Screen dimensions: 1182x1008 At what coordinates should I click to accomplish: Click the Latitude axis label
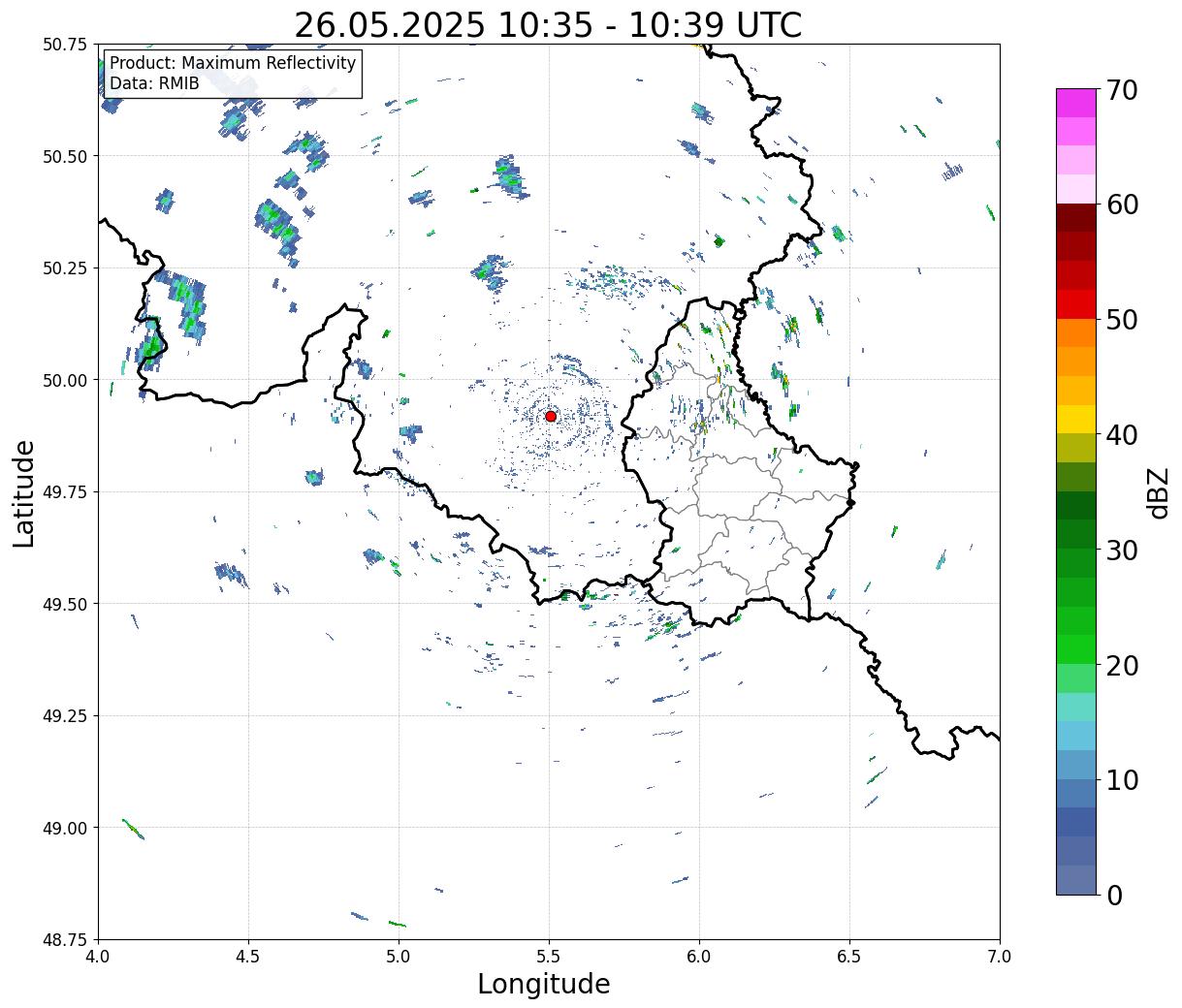[24, 493]
